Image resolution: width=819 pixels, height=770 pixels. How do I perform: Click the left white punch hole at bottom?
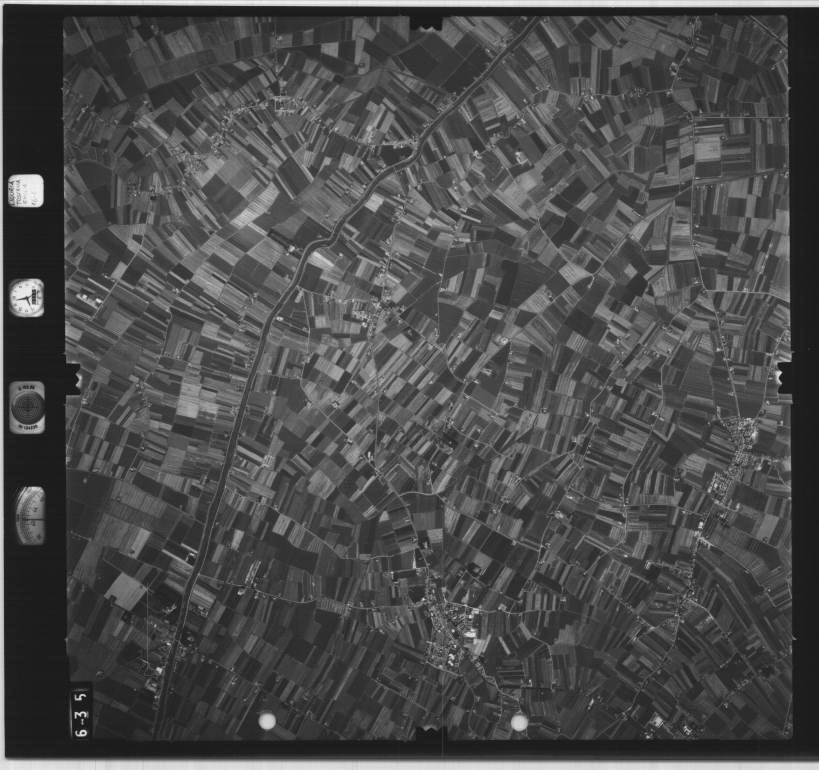click(x=267, y=720)
